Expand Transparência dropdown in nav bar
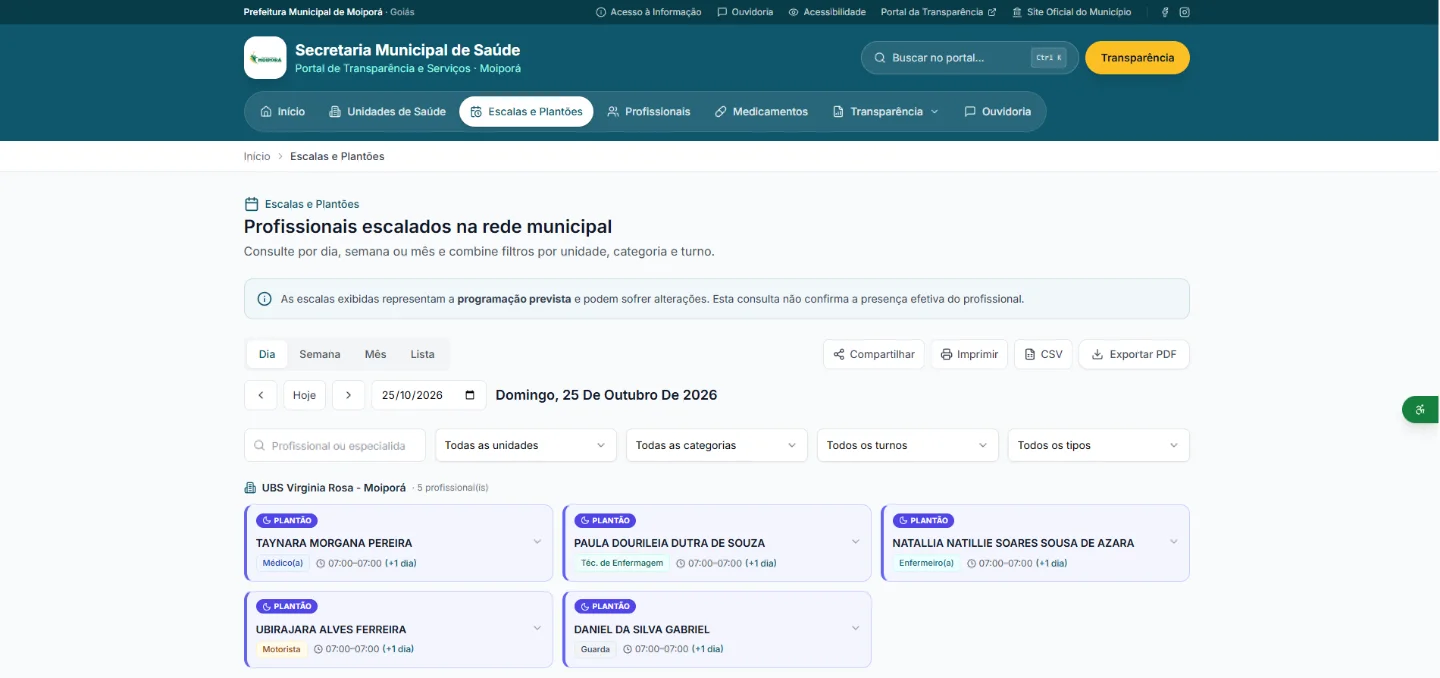The image size is (1440, 678). (x=885, y=112)
